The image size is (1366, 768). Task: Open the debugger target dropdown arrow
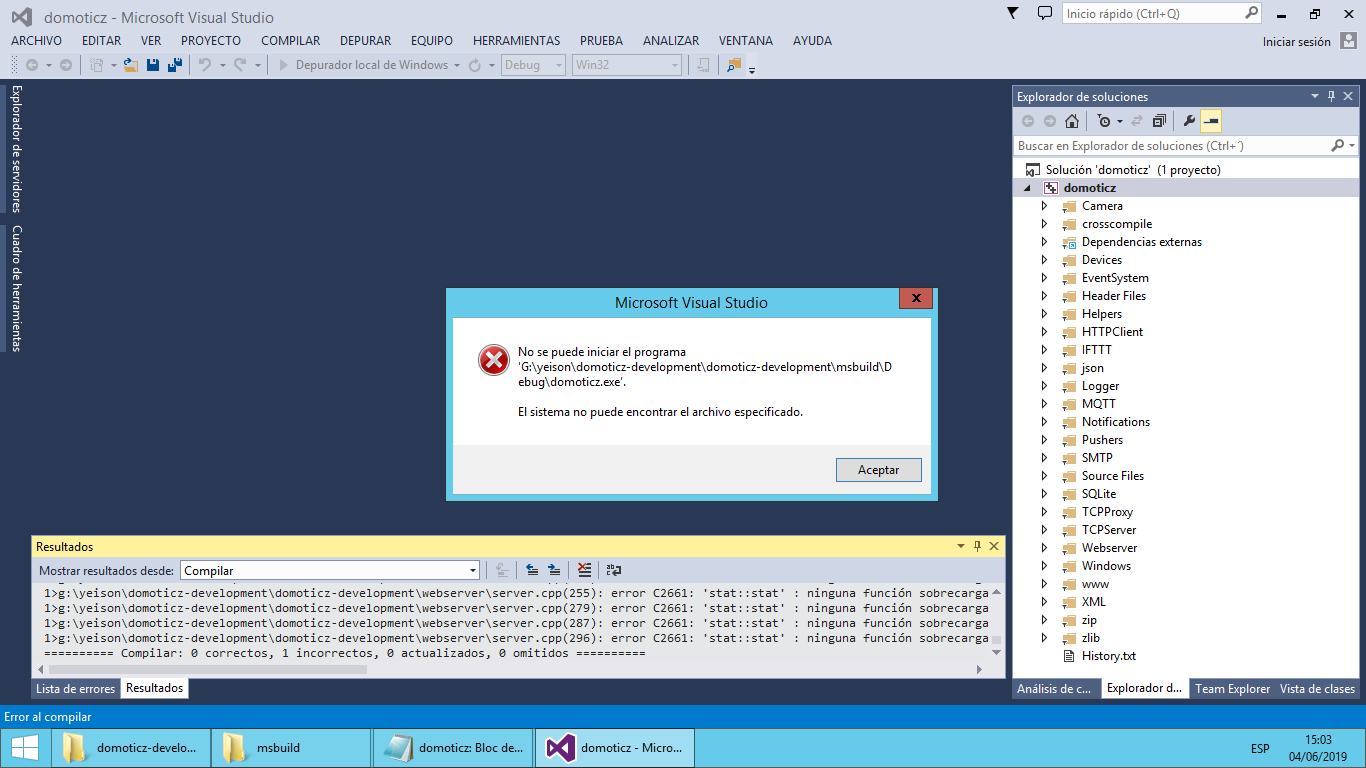[x=456, y=65]
